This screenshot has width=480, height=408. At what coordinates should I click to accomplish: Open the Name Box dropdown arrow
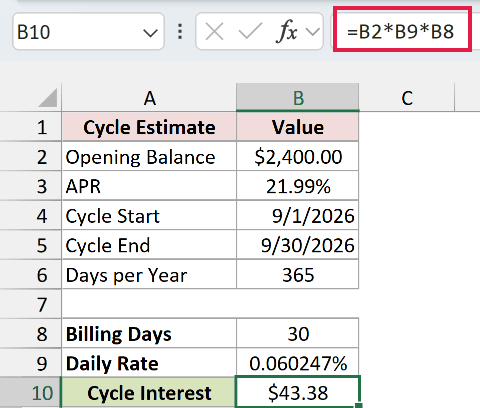150,33
